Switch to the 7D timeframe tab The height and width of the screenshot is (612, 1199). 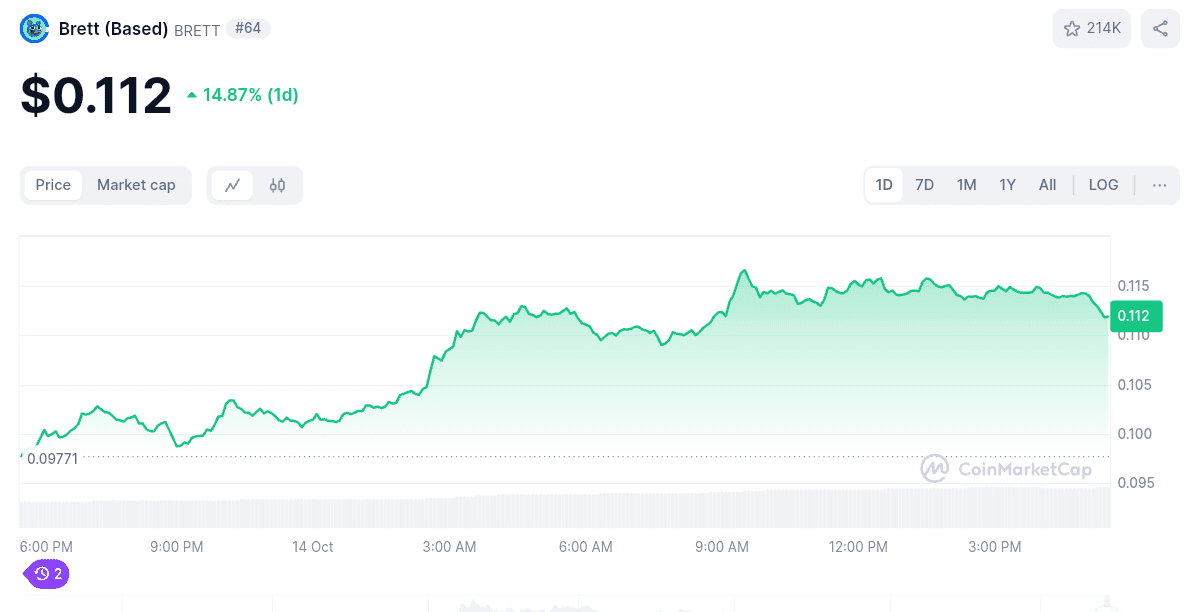coord(923,185)
